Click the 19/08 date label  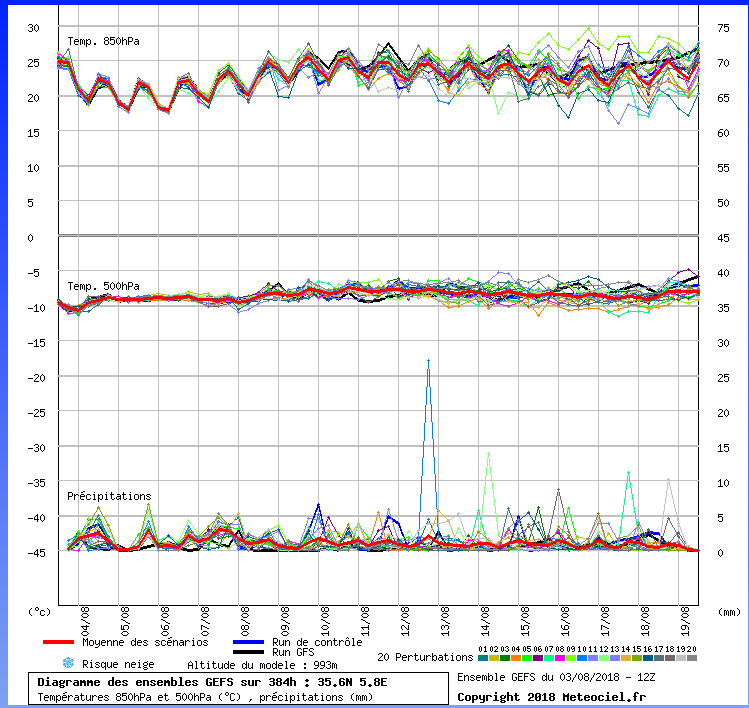coord(685,622)
